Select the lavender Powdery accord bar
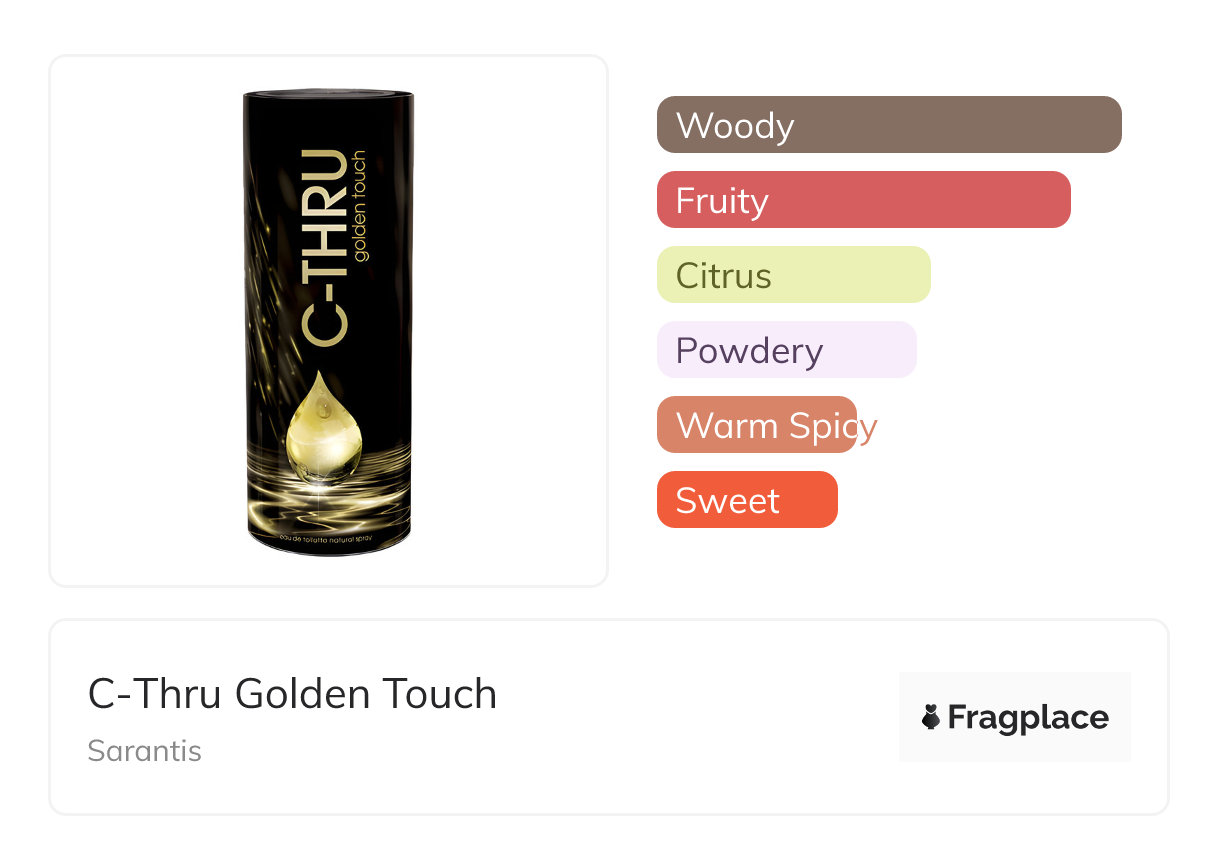Screen dimensions: 1218x864 786,350
